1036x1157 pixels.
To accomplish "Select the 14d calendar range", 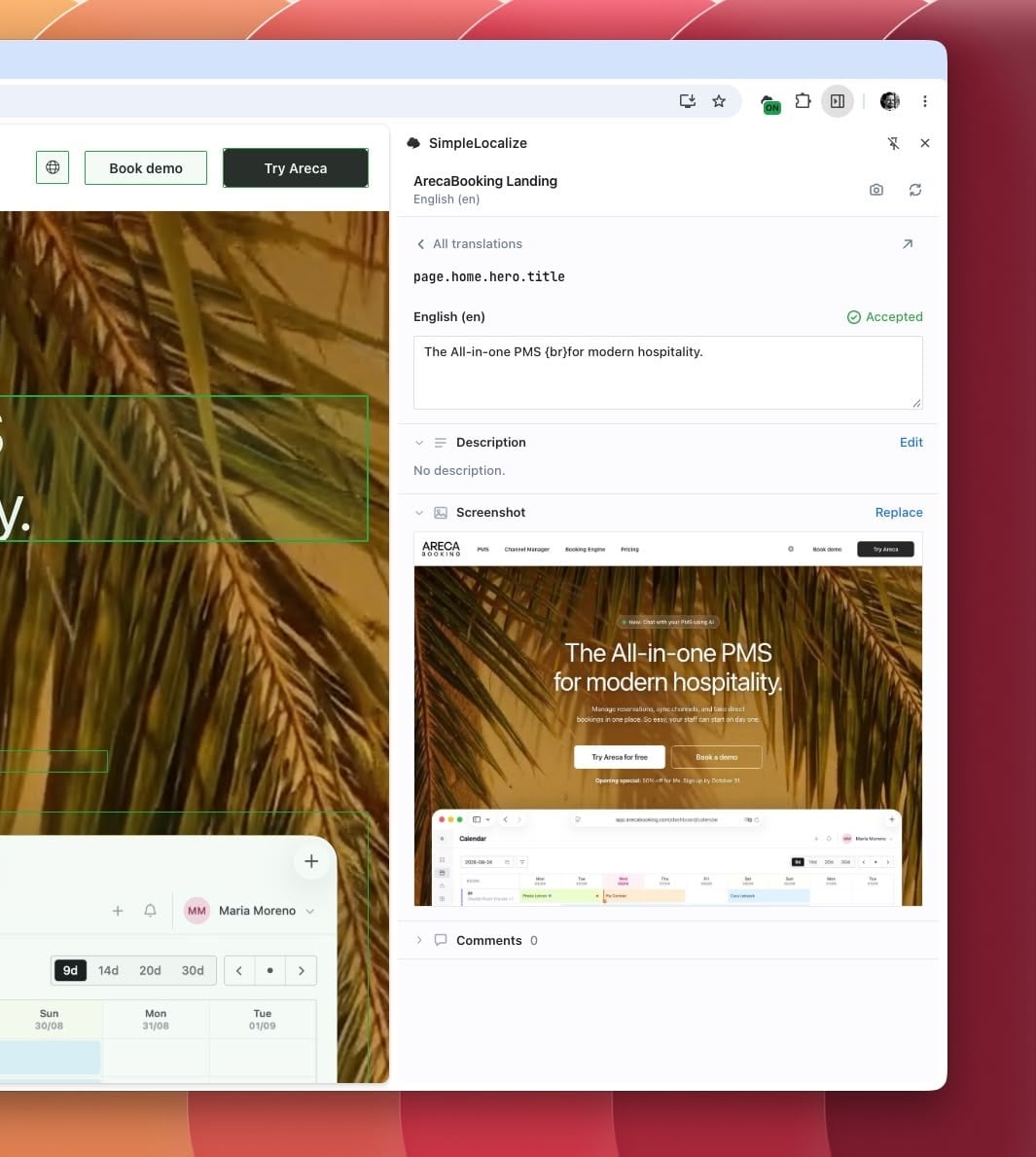I will pos(109,970).
